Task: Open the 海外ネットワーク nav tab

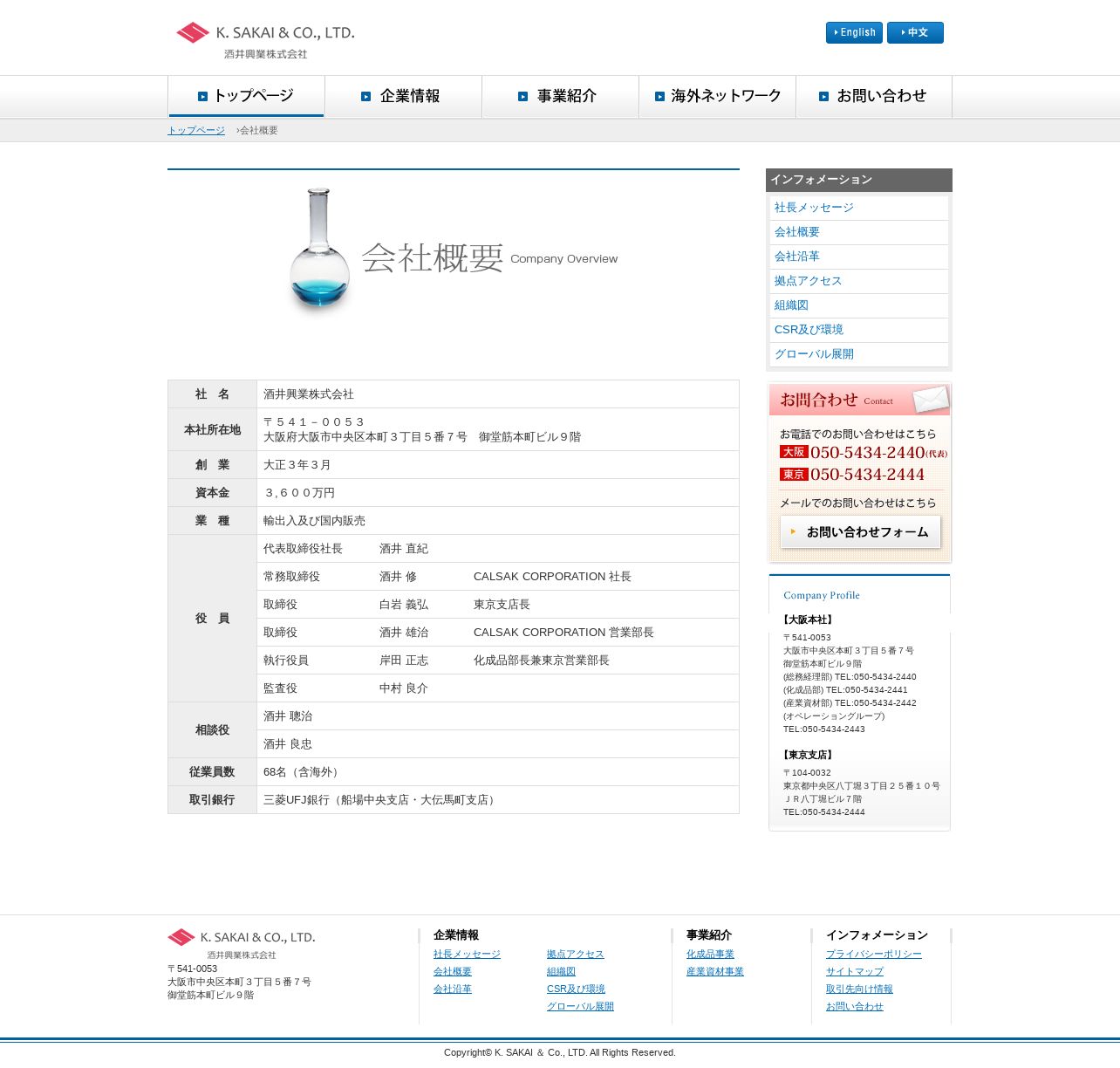Action: point(717,96)
